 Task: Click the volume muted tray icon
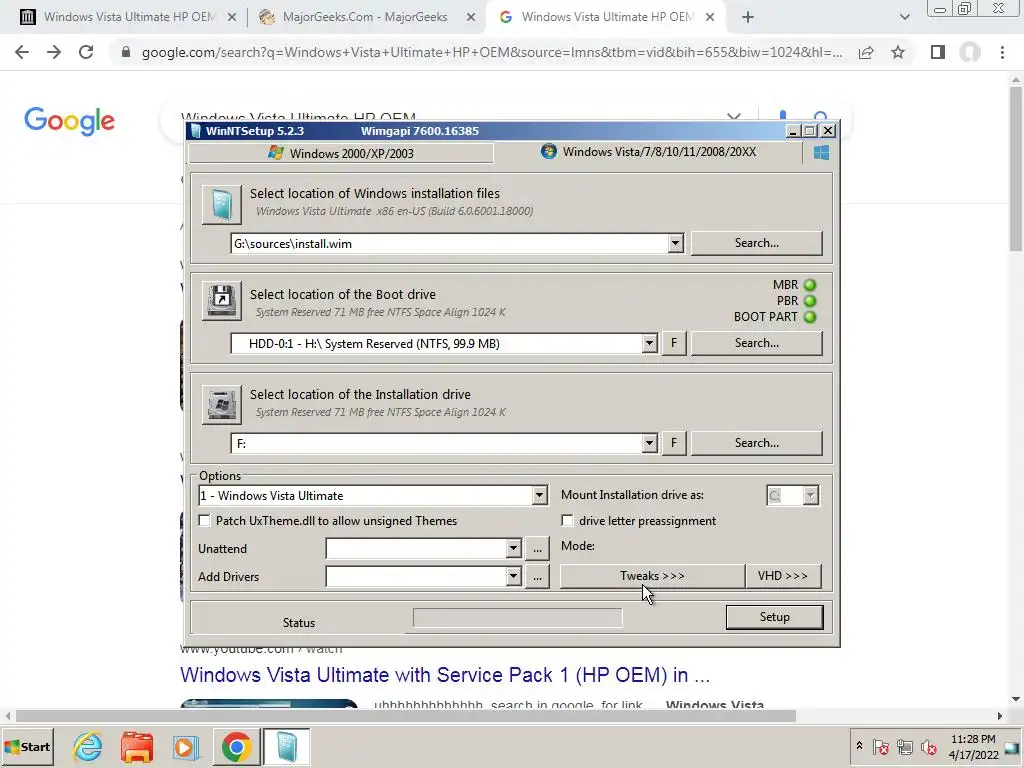tap(928, 746)
